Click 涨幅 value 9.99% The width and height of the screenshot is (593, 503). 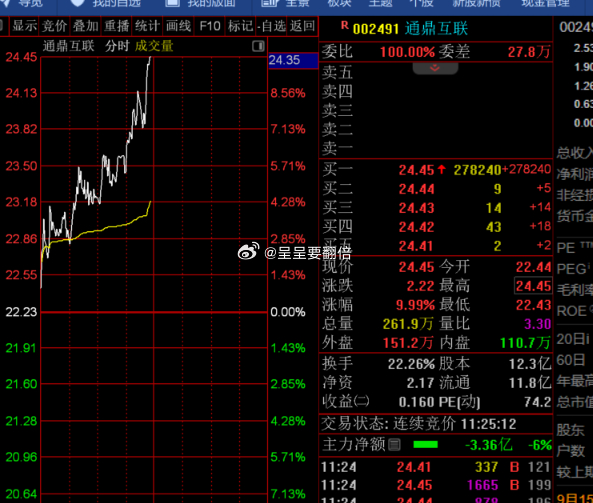tap(415, 305)
